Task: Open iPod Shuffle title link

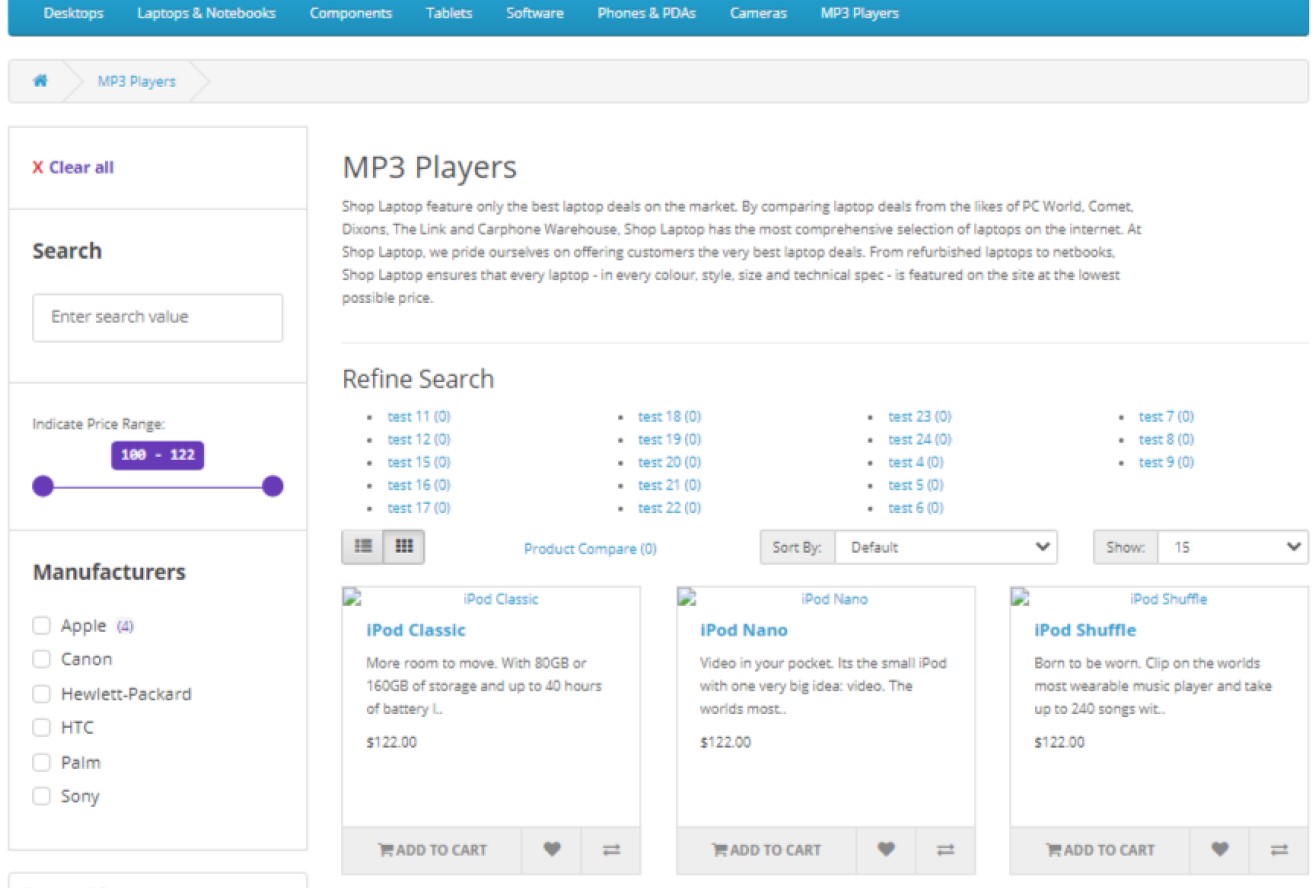Action: click(1085, 630)
